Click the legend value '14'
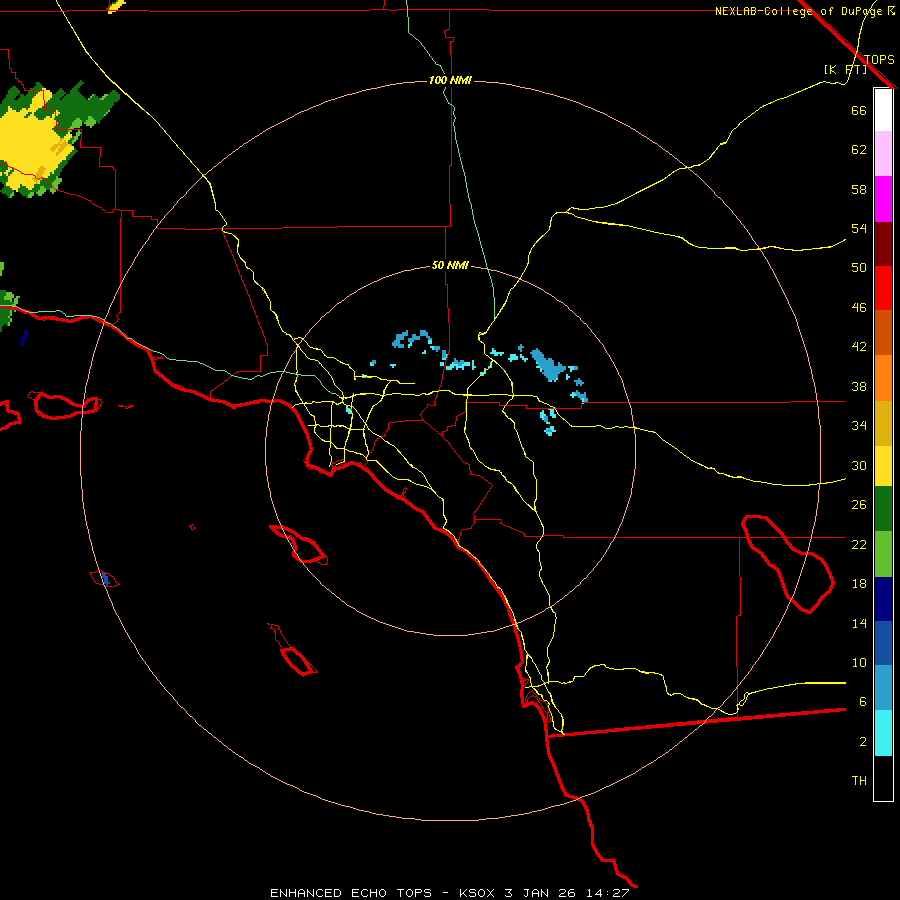This screenshot has height=900, width=900. tap(859, 623)
